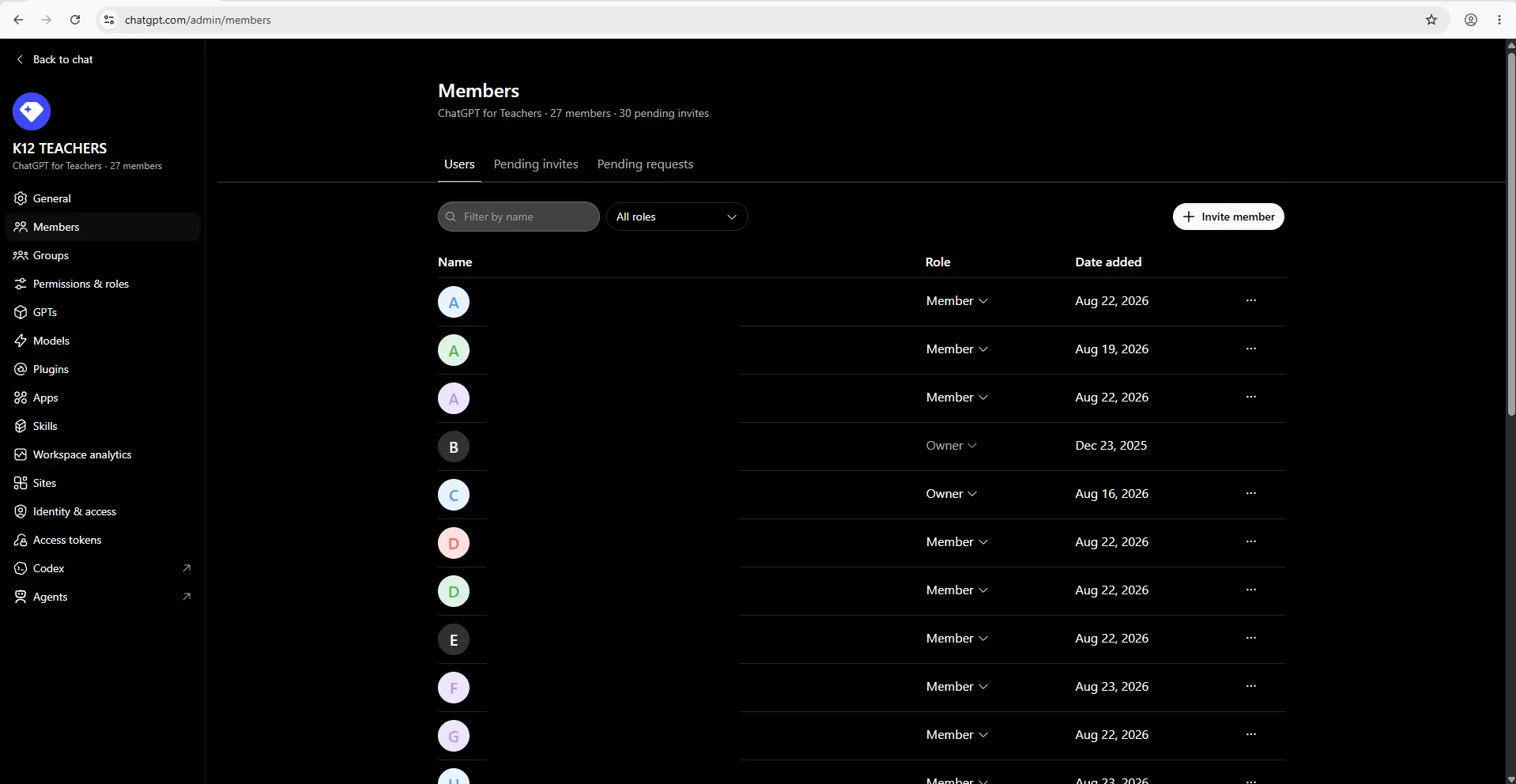Click the Aug 16, 2026 date
The image size is (1516, 784).
tap(1111, 494)
